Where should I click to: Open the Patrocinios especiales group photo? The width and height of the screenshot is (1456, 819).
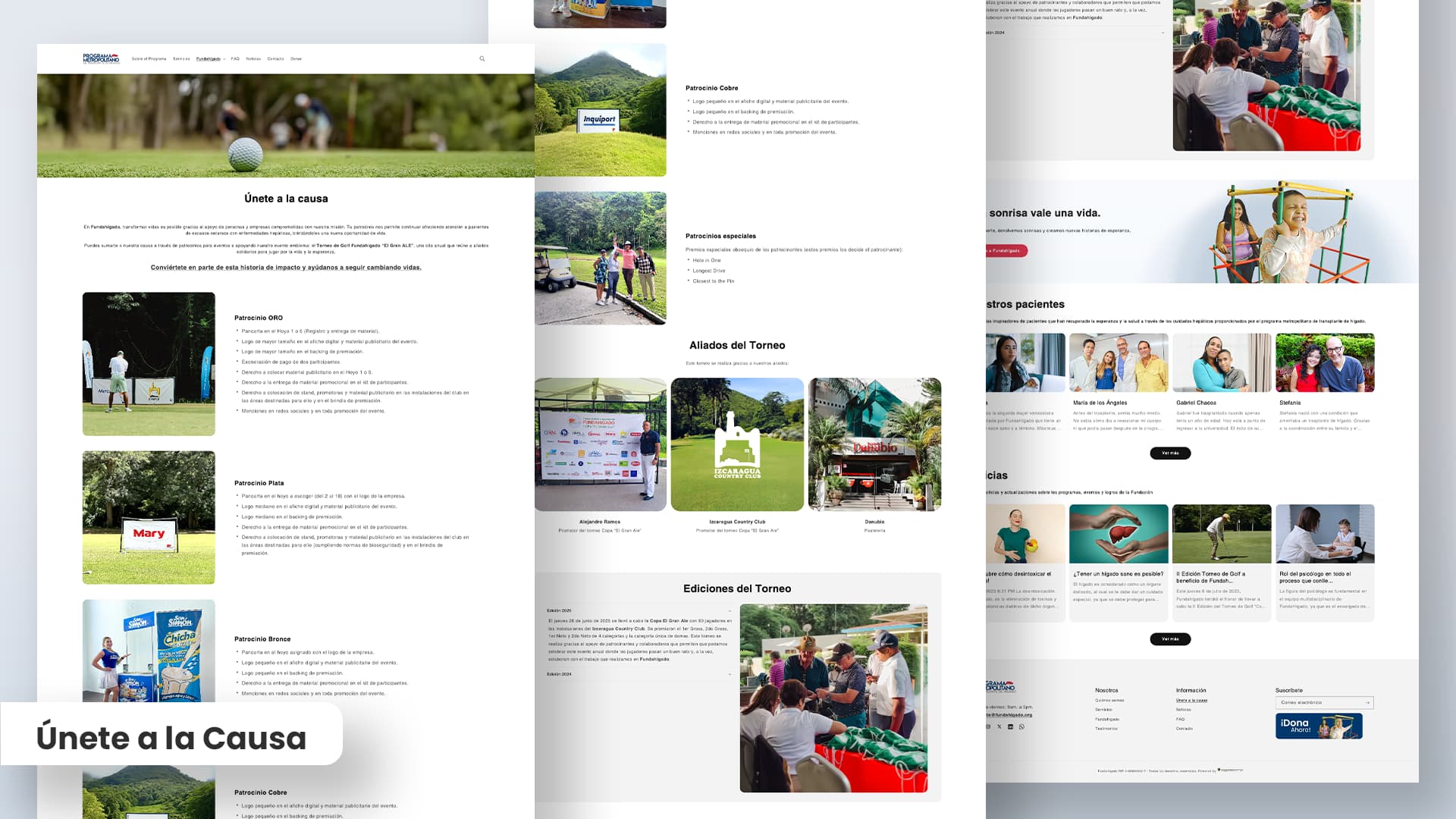coord(601,259)
